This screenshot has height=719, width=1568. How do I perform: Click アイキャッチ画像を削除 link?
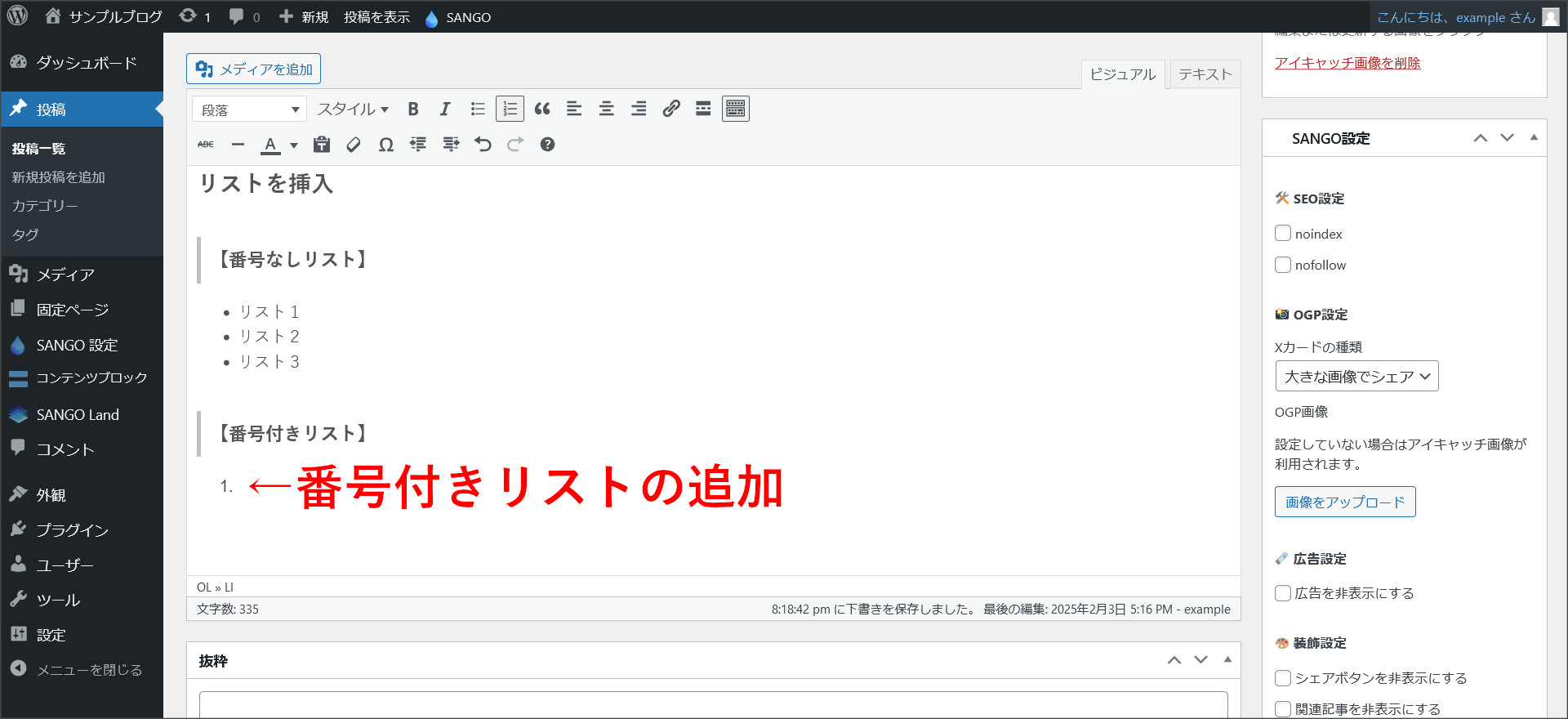[x=1347, y=63]
